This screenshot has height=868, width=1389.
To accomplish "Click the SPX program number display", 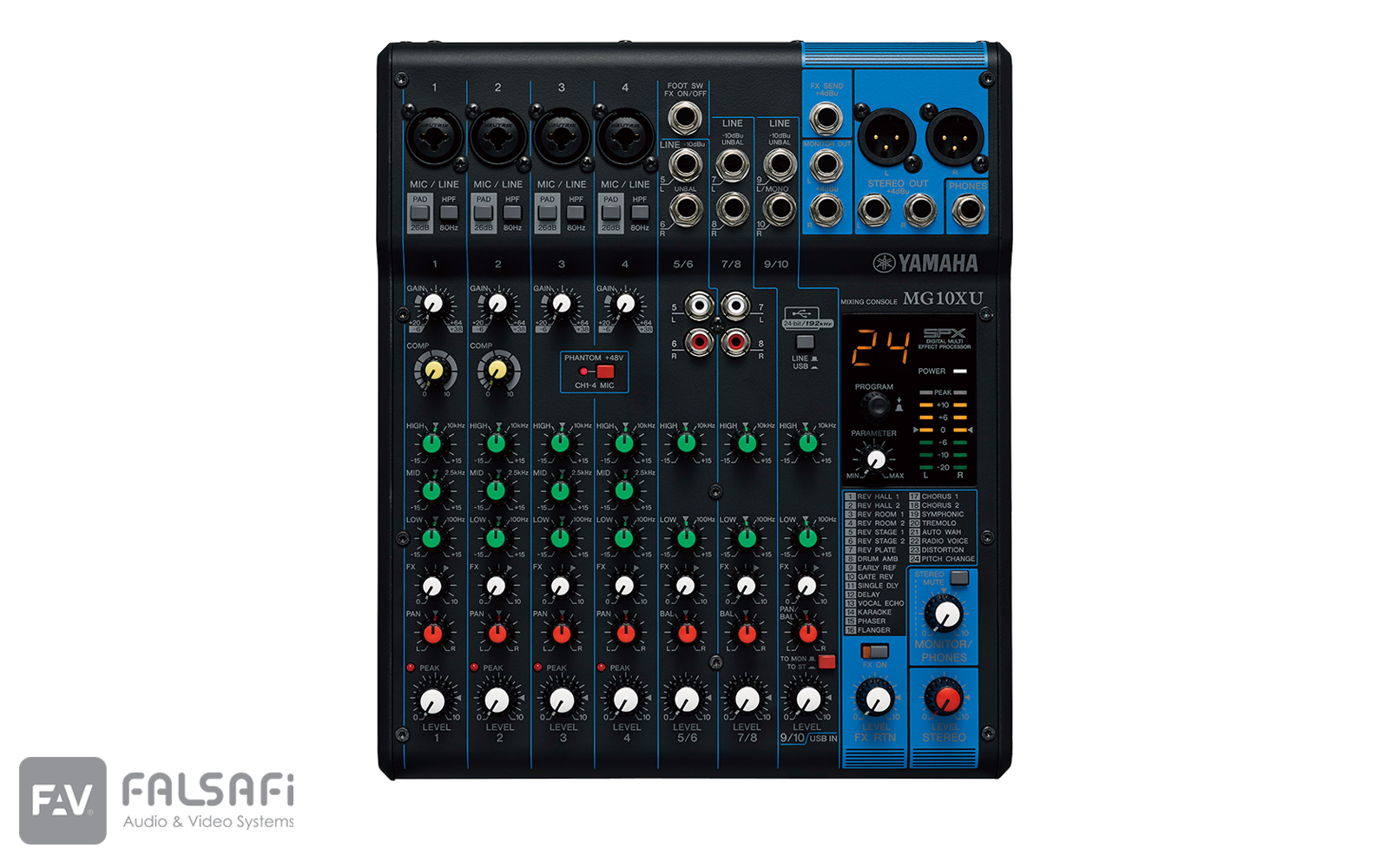I will (880, 349).
